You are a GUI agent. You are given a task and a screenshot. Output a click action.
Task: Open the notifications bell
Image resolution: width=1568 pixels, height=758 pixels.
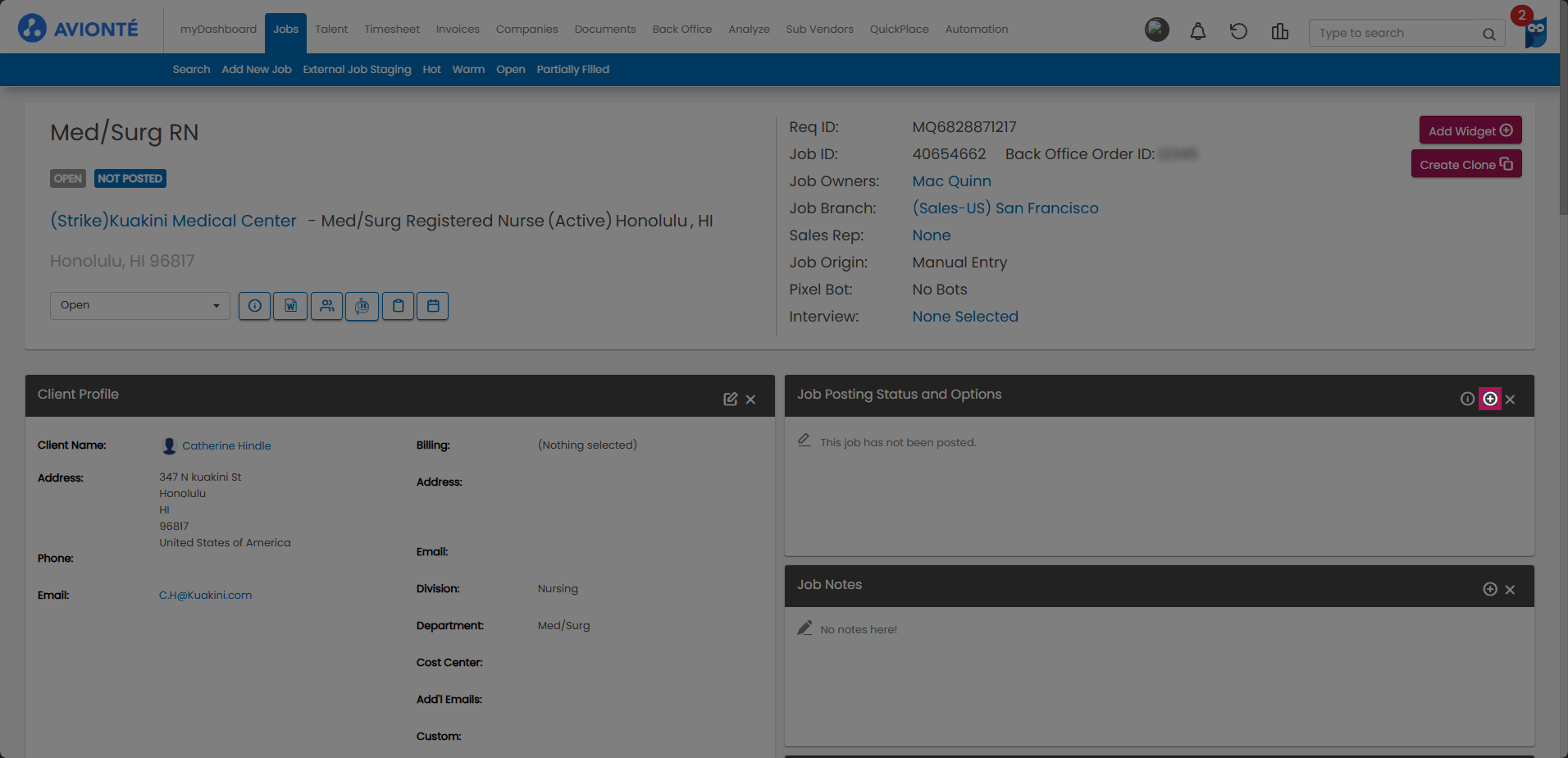click(x=1198, y=31)
